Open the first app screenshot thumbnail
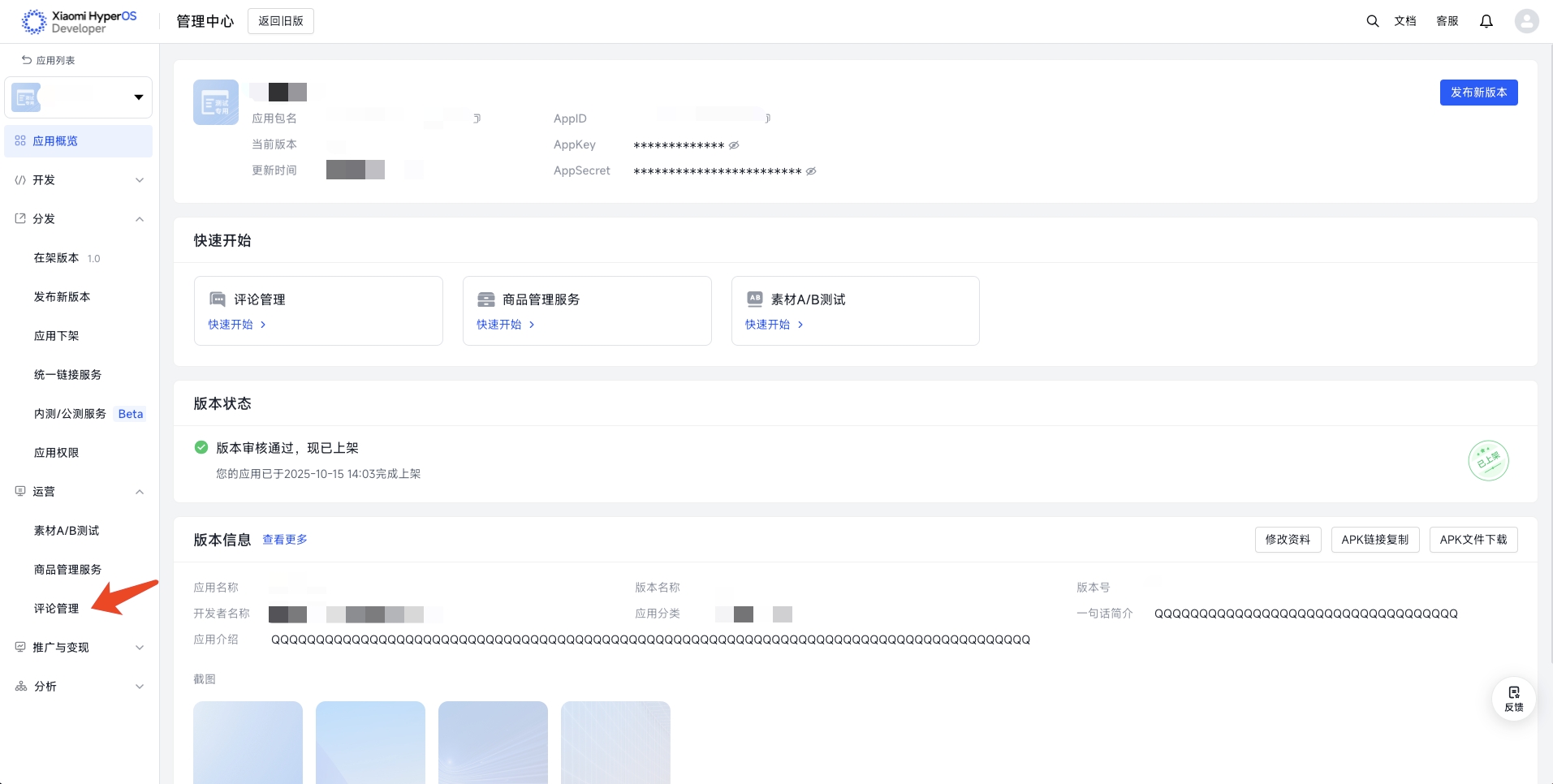Screen dimensions: 1553x784 click(x=248, y=742)
